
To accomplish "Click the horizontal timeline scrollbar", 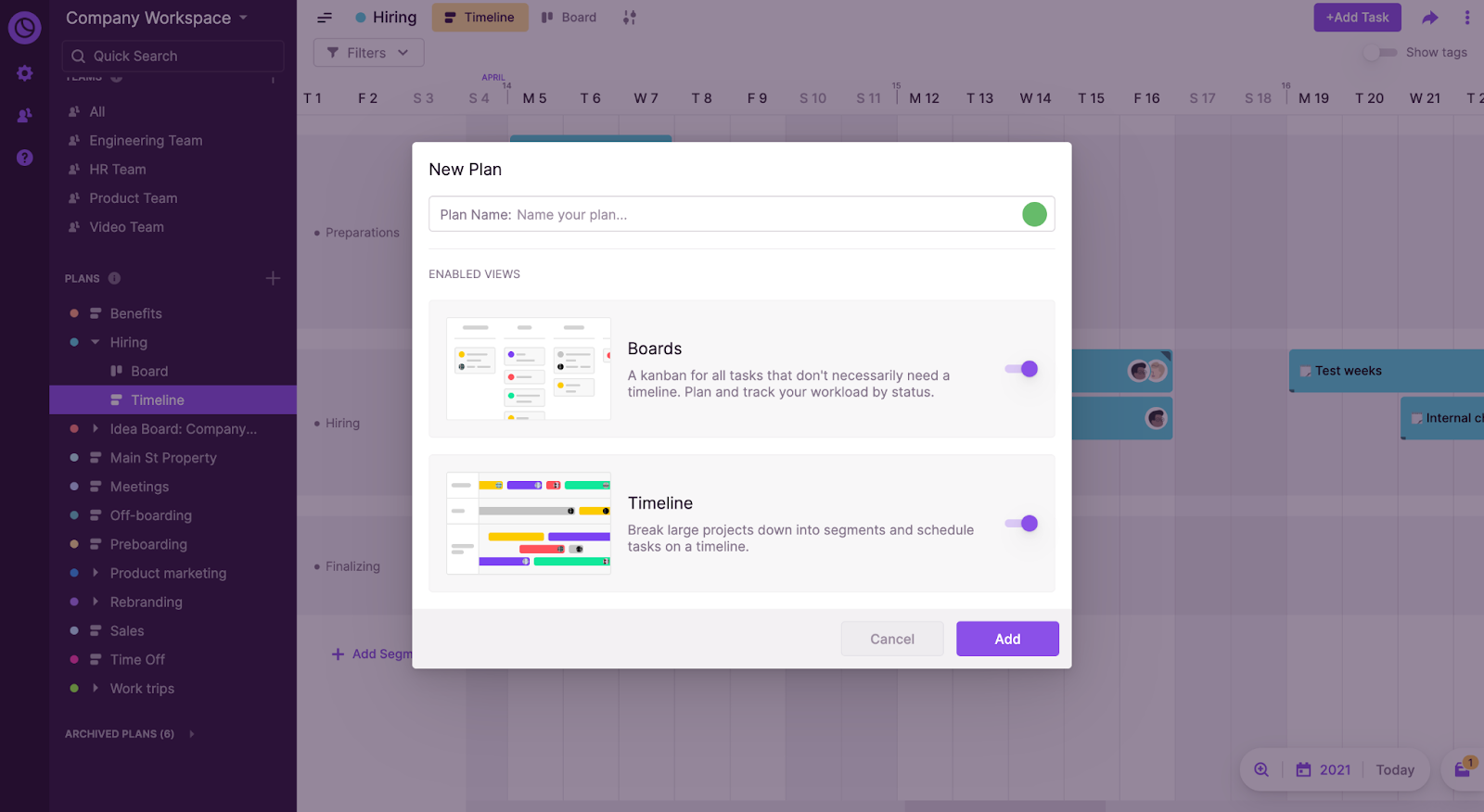I will [1005, 806].
